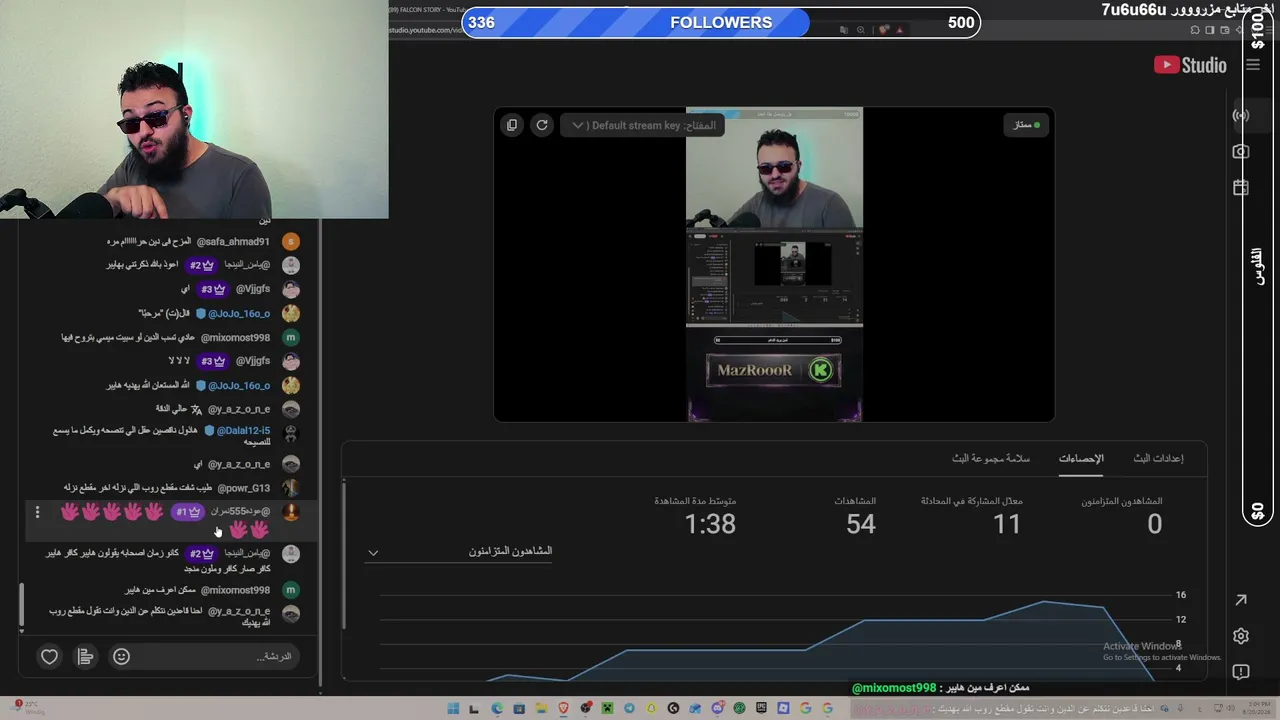Open the live Stream section in sidebar
This screenshot has height=720, width=1280.
pos(1241,115)
